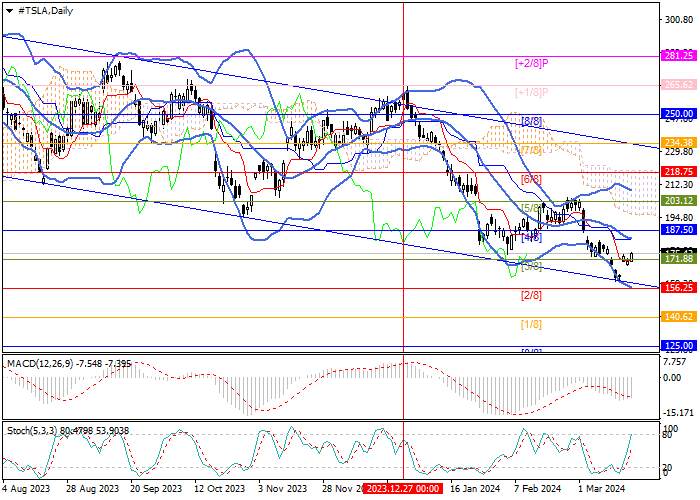This screenshot has height=500, width=700.
Task: Select the [+1/8]P Murrey level label
Action: coord(531,92)
